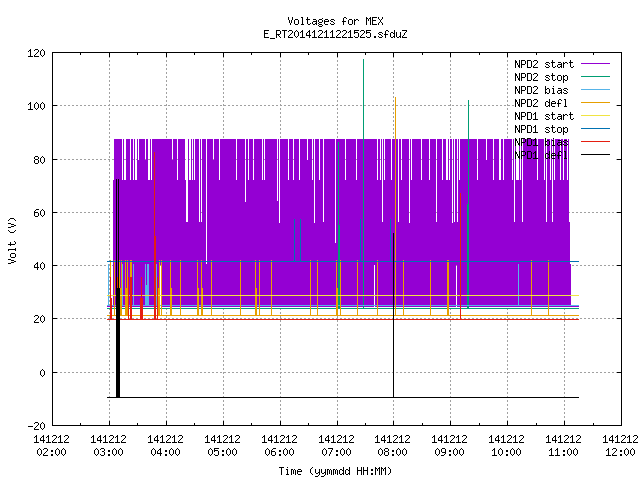
Task: Click the dark blue NPD1 stop legend line
Action: pyautogui.click(x=595, y=129)
